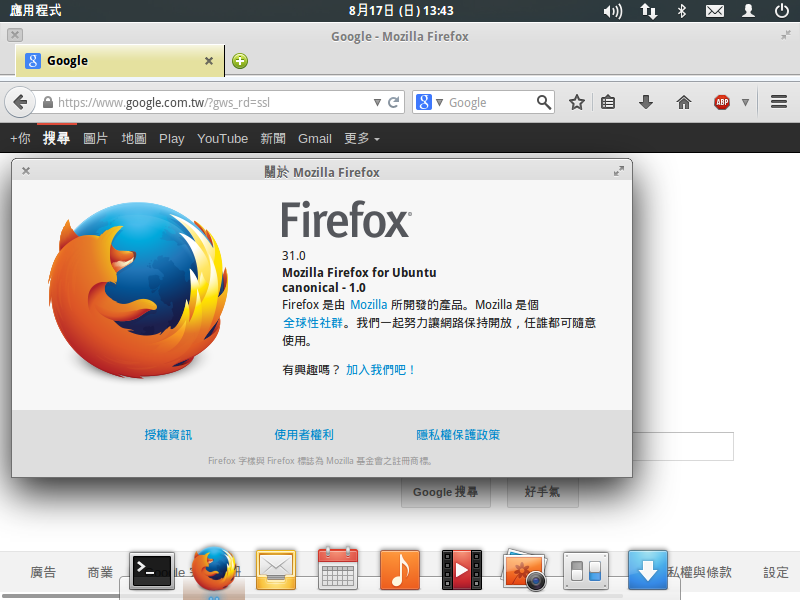
Task: Bookmark this page with the star icon
Action: pyautogui.click(x=577, y=103)
